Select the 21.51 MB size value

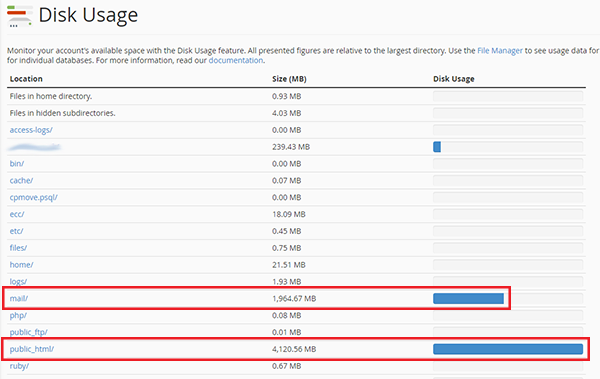tap(289, 265)
